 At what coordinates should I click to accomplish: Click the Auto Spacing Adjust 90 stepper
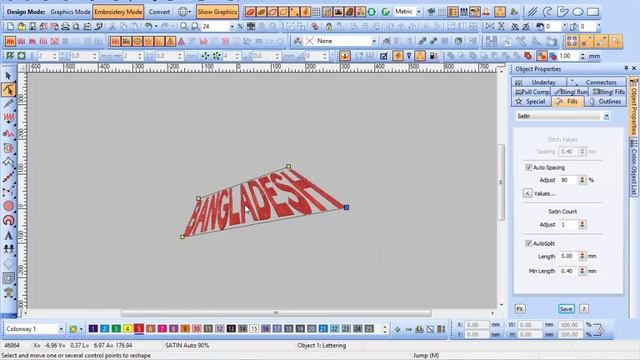coord(582,180)
